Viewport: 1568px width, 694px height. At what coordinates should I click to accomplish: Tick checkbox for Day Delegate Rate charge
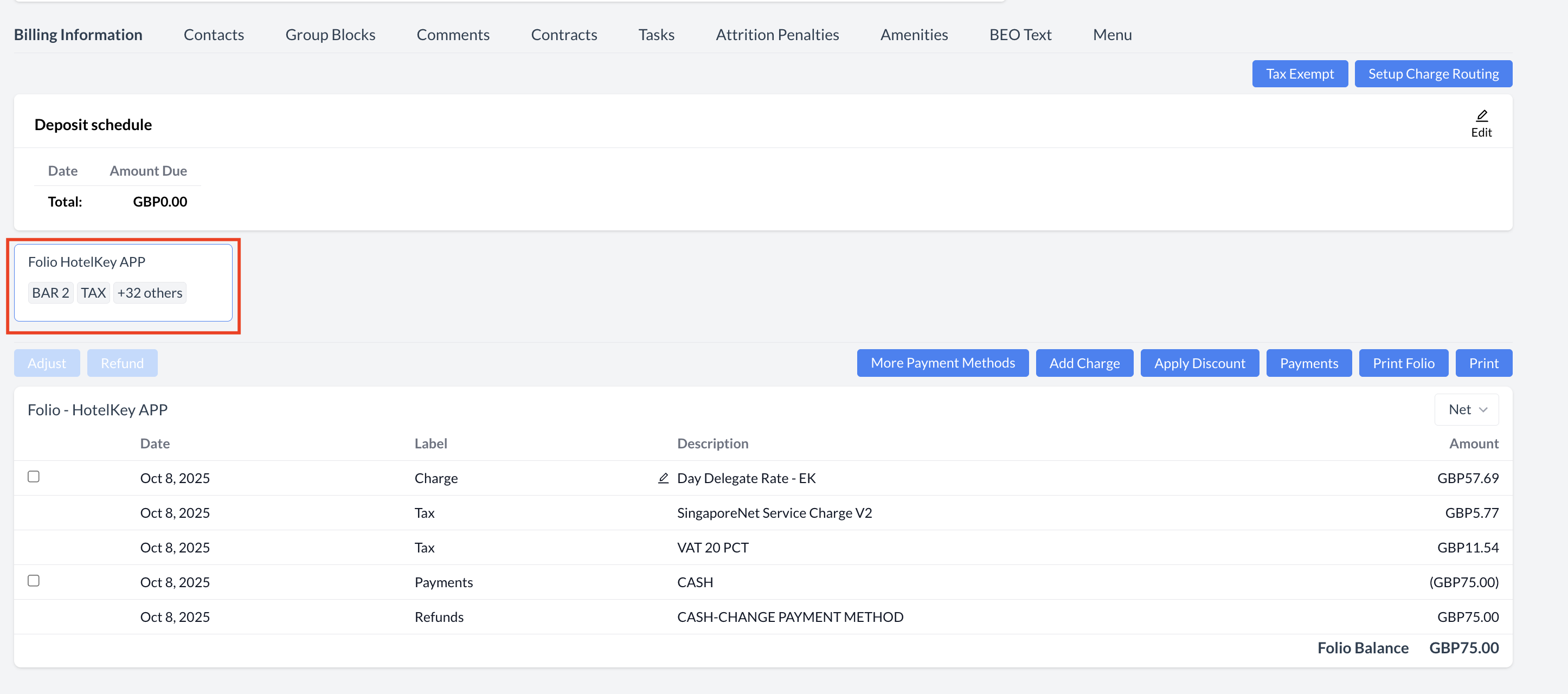pos(34,477)
